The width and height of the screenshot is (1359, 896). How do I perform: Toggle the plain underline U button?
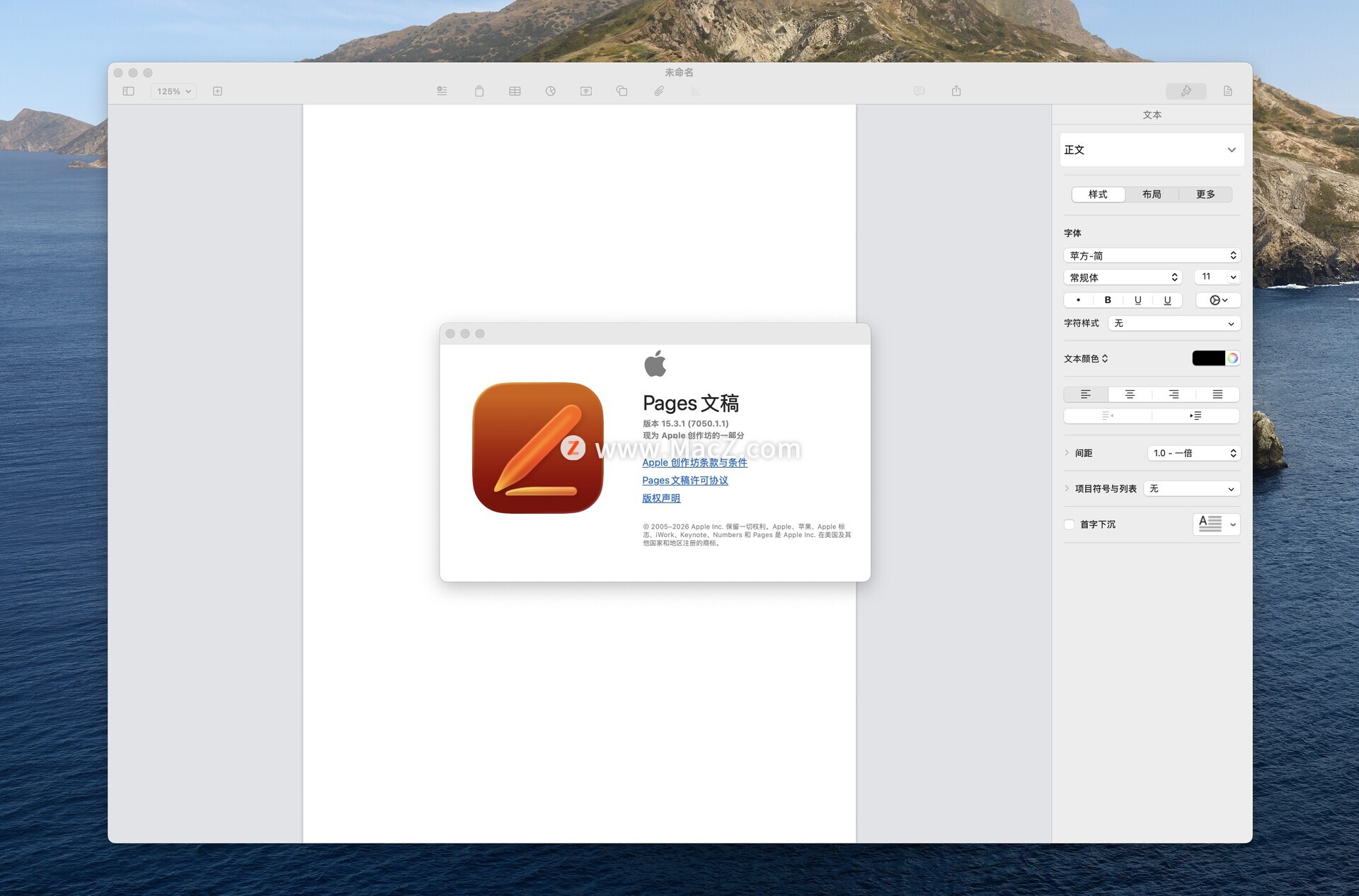1137,300
